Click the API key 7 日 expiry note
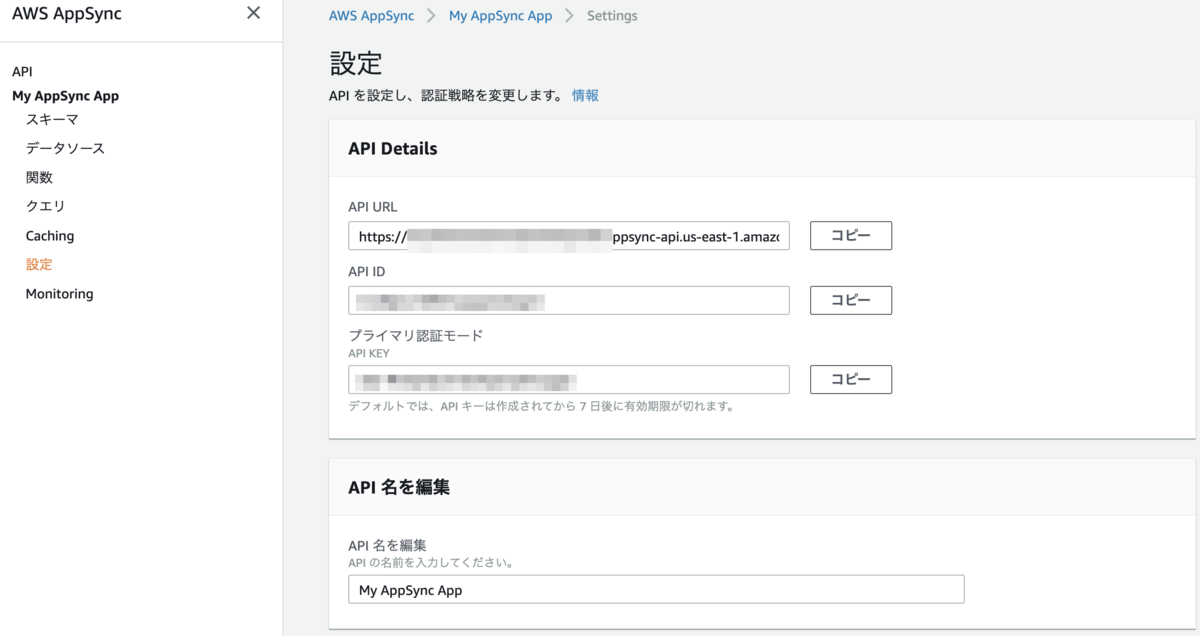 coord(541,407)
